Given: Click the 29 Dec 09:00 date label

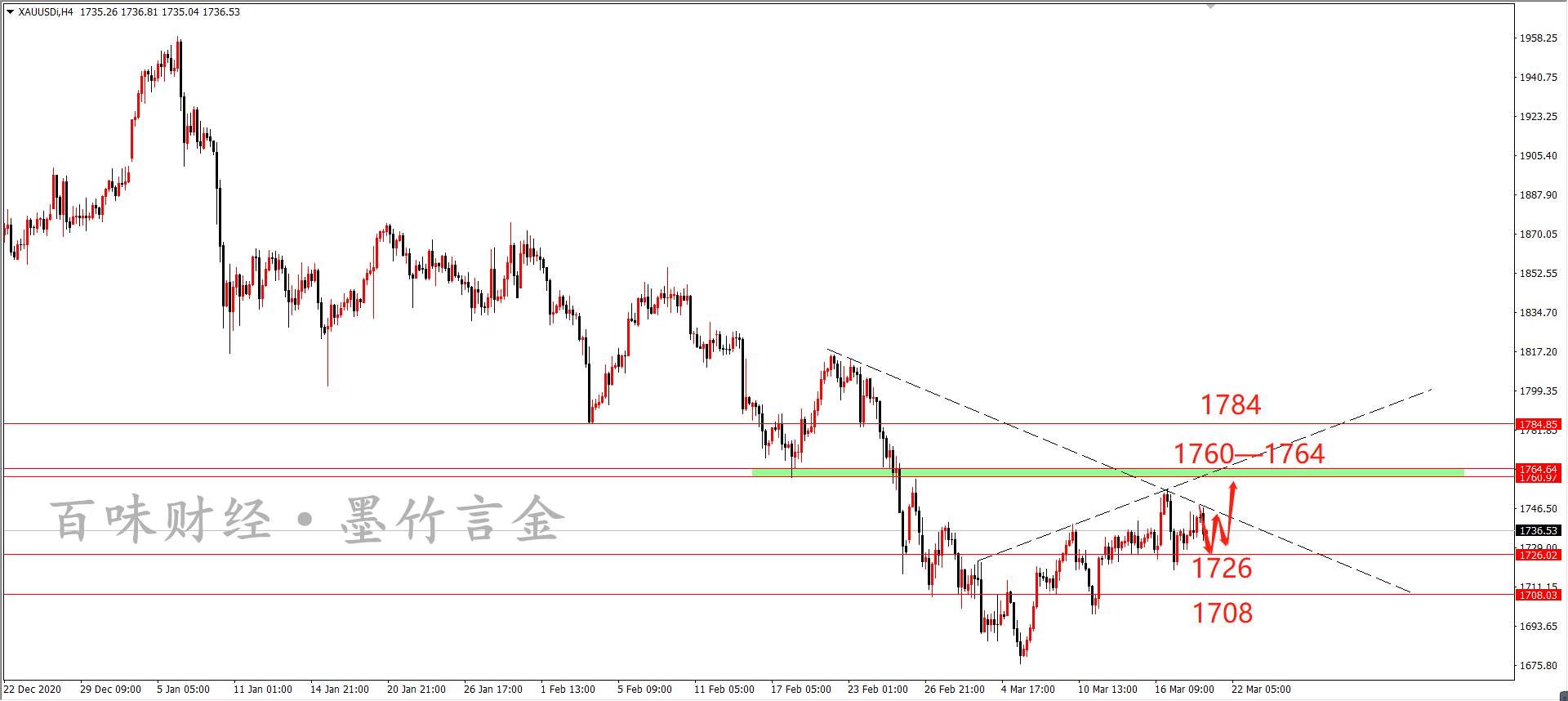Looking at the screenshot, I should coord(110,690).
